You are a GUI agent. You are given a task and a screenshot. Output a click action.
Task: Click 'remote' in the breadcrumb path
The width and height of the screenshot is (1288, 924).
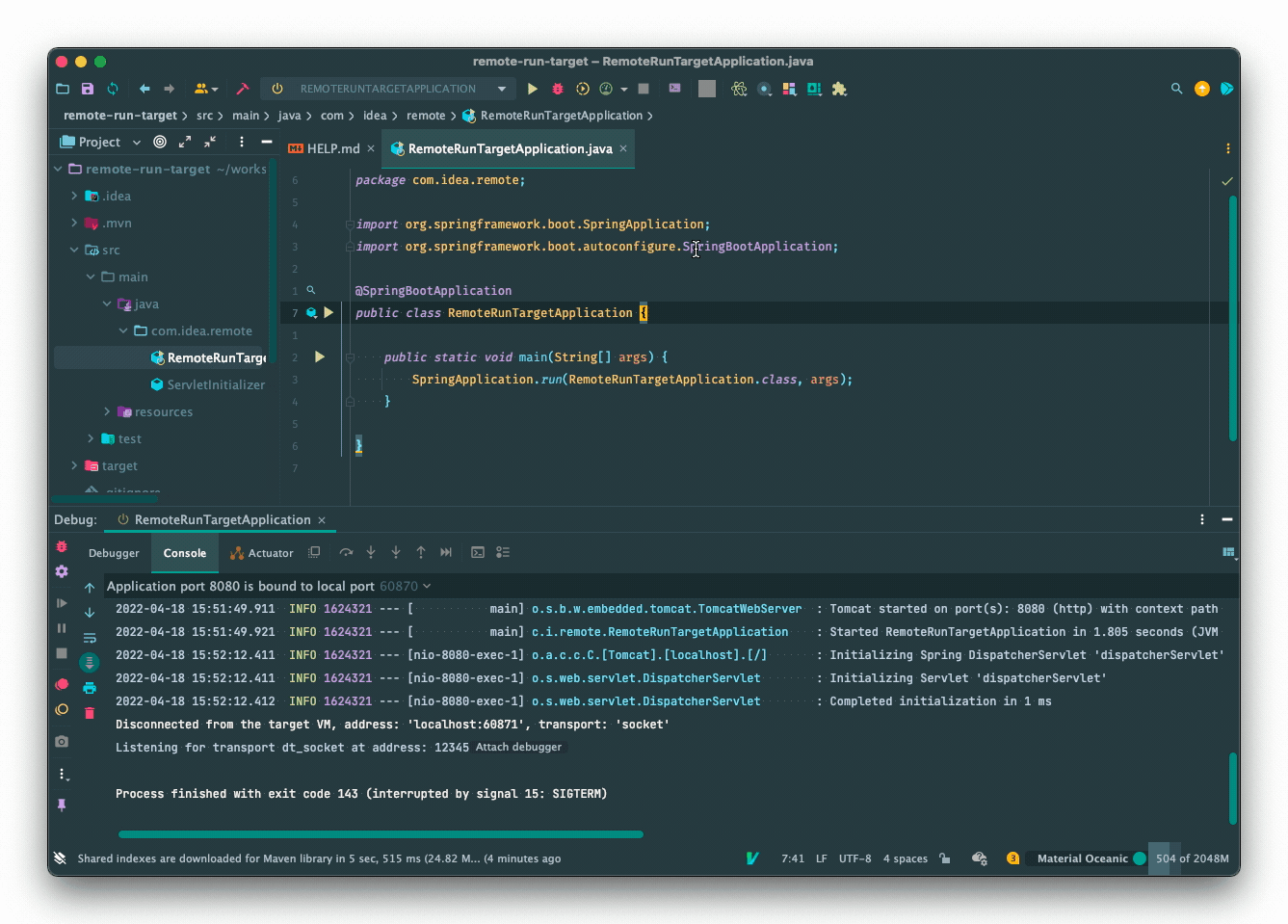coord(426,116)
